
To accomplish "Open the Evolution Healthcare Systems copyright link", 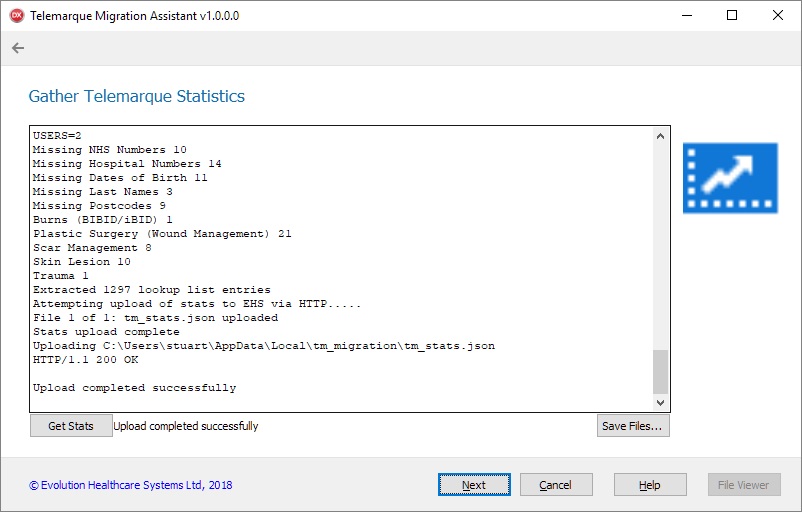I will (130, 485).
